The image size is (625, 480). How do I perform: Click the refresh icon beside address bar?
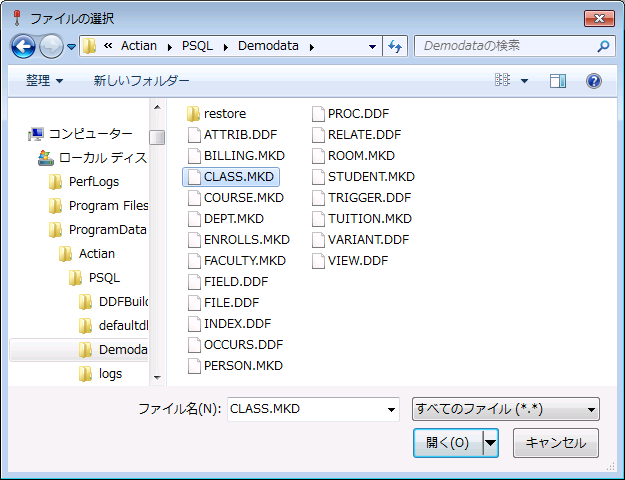click(x=395, y=46)
